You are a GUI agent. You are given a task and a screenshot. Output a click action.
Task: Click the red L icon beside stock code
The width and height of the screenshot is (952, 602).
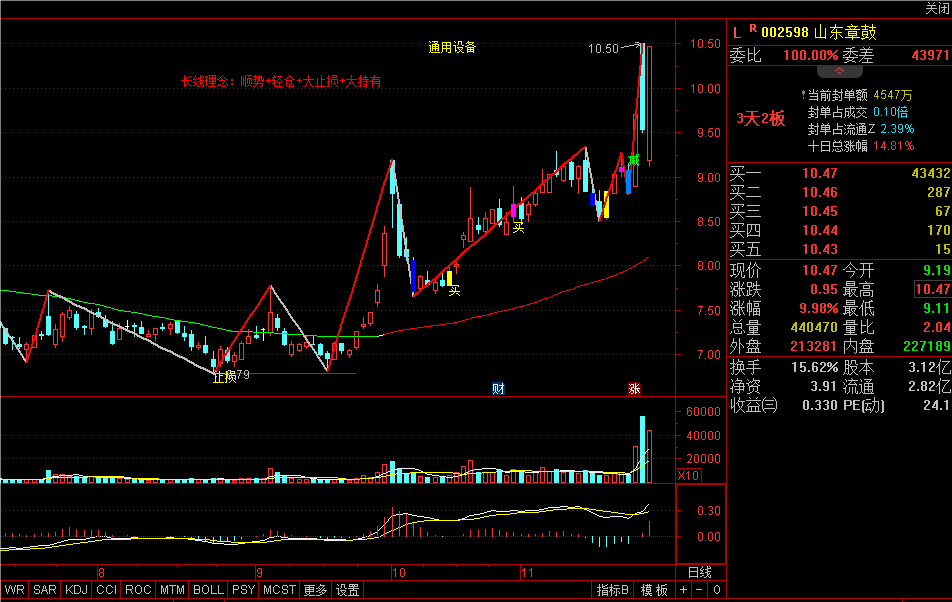(737, 33)
